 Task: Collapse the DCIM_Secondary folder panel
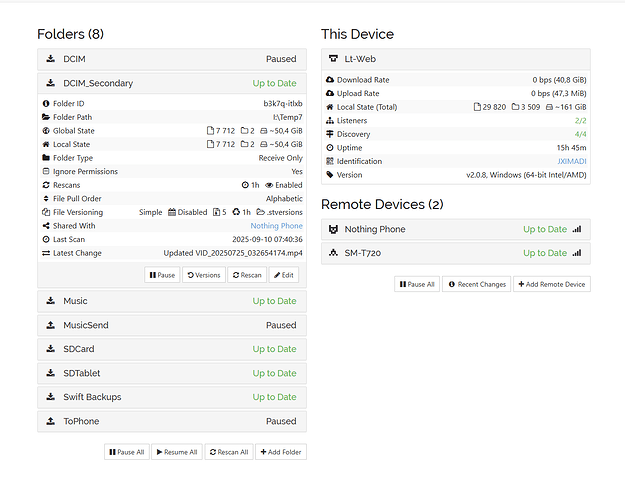point(170,83)
